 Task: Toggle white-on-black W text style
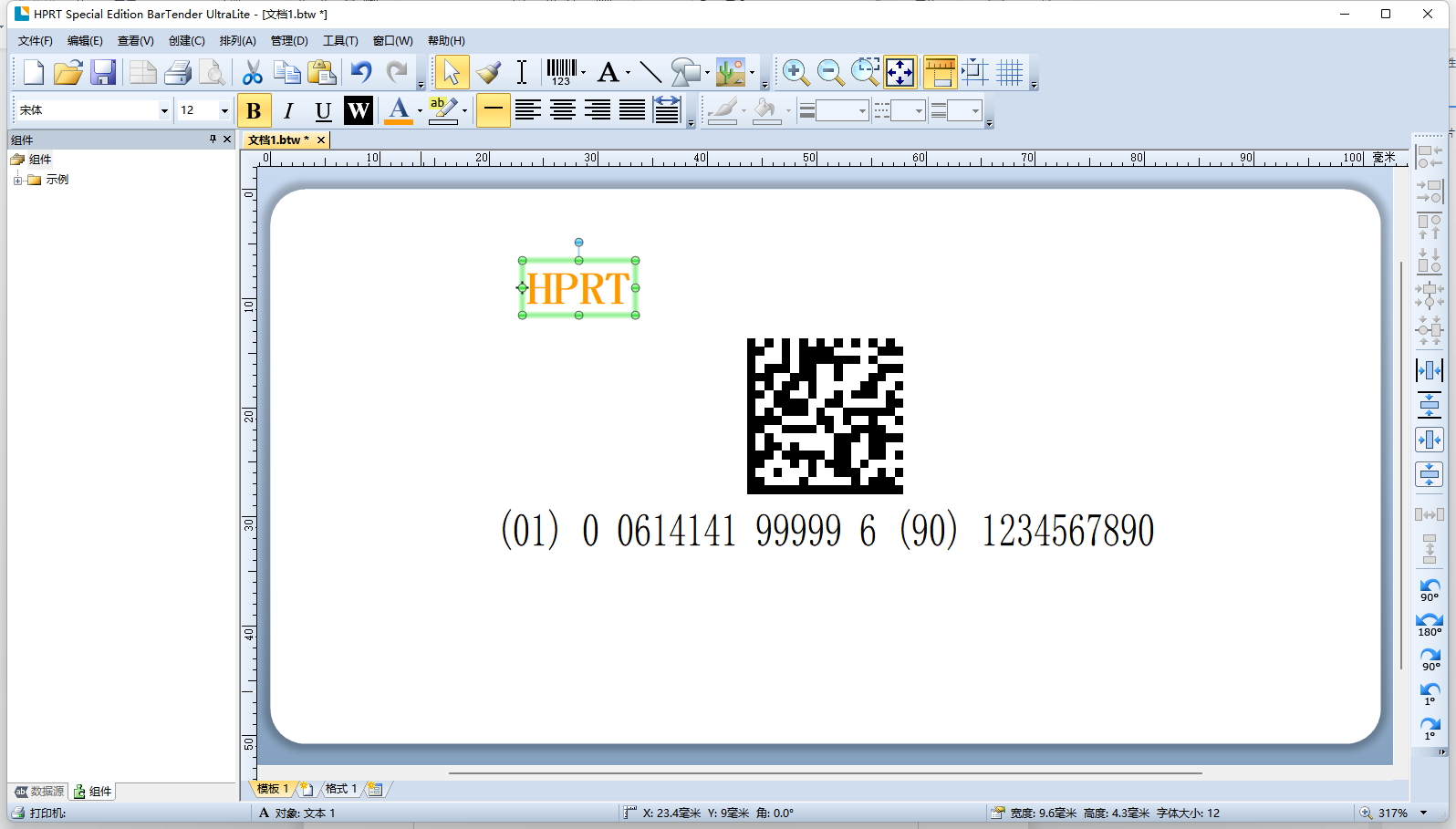[x=359, y=110]
